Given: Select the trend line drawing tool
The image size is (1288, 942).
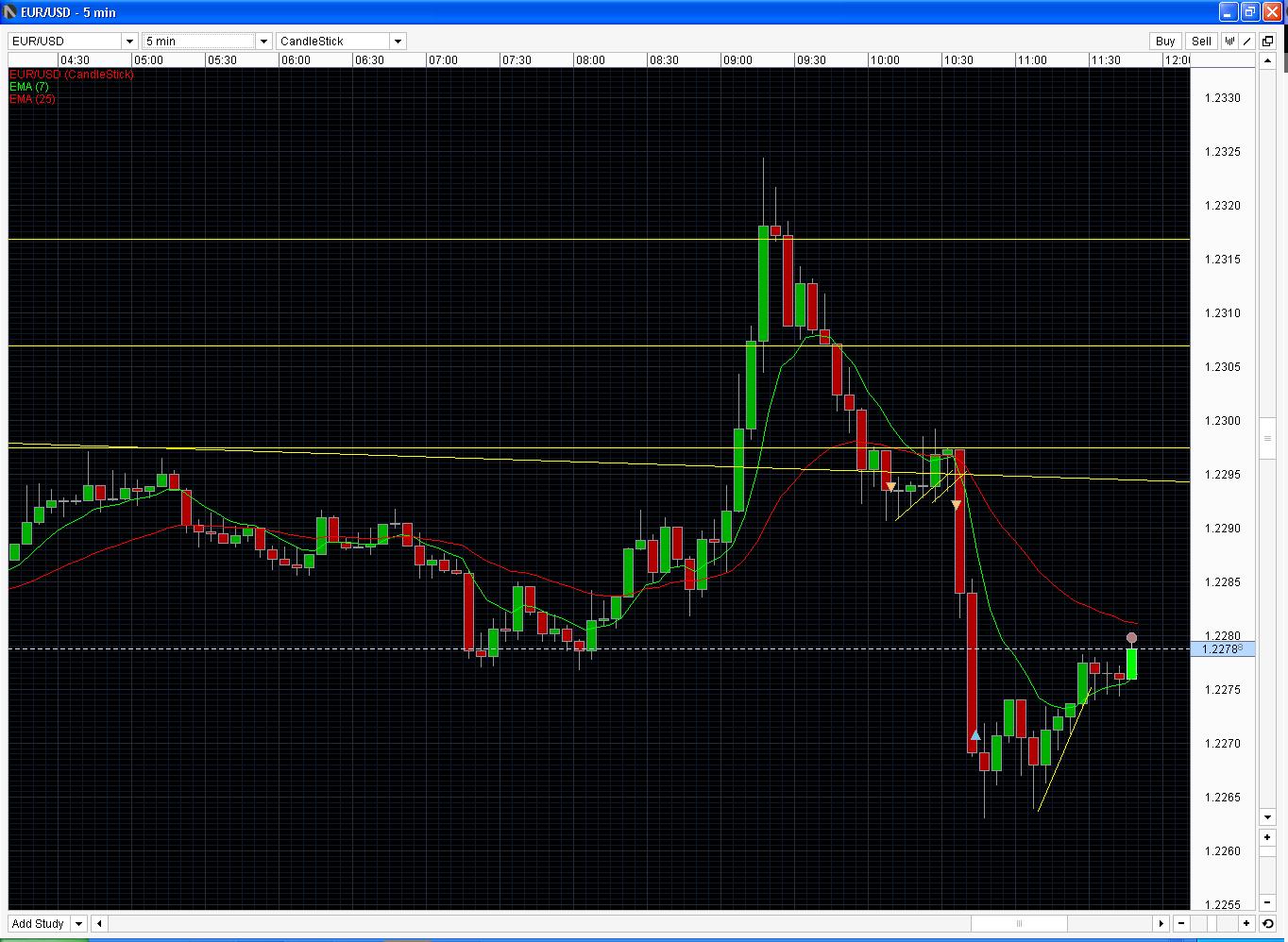Looking at the screenshot, I should click(x=1247, y=42).
